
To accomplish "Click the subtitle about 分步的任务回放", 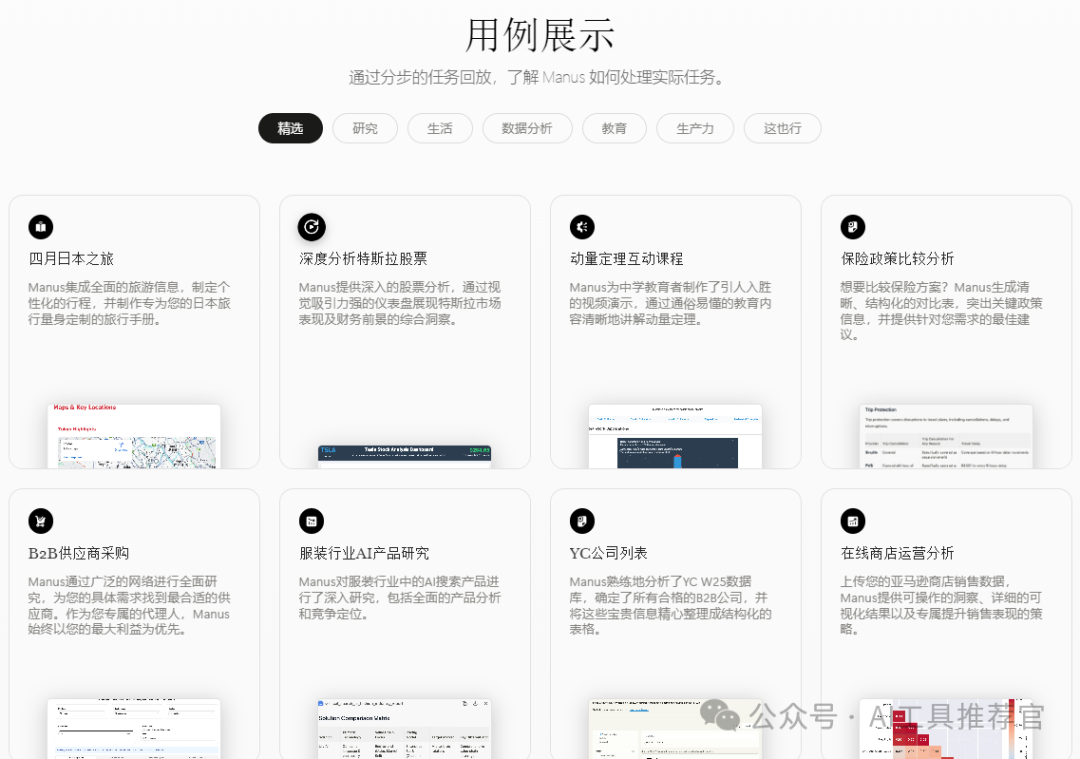I will (538, 77).
